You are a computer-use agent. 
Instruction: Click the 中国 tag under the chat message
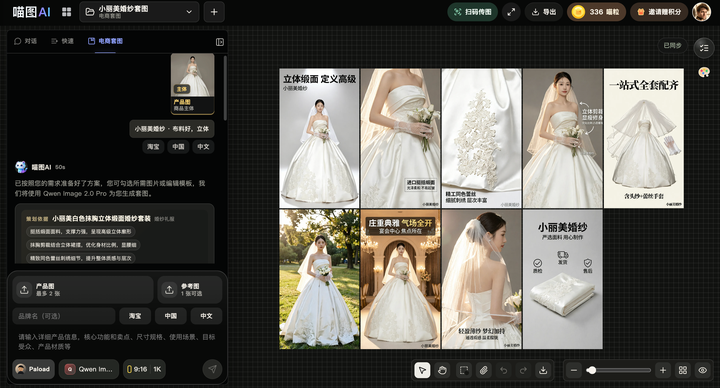pyautogui.click(x=178, y=147)
